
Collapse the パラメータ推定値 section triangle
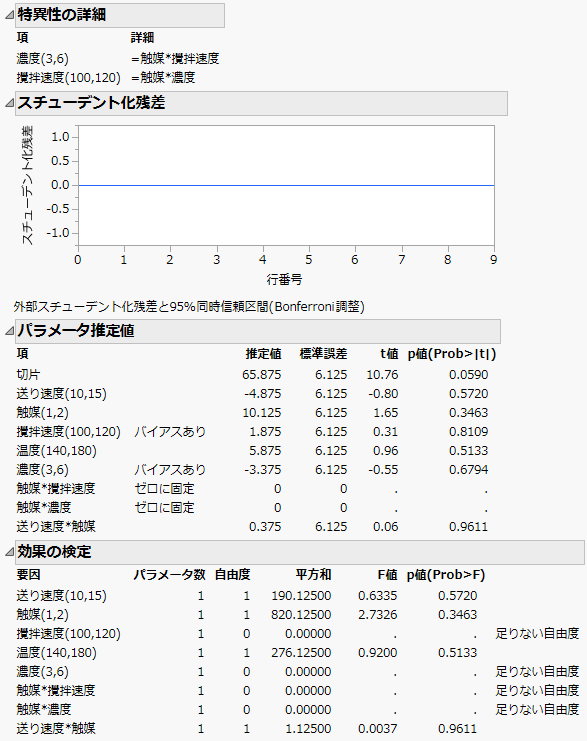click(9, 331)
